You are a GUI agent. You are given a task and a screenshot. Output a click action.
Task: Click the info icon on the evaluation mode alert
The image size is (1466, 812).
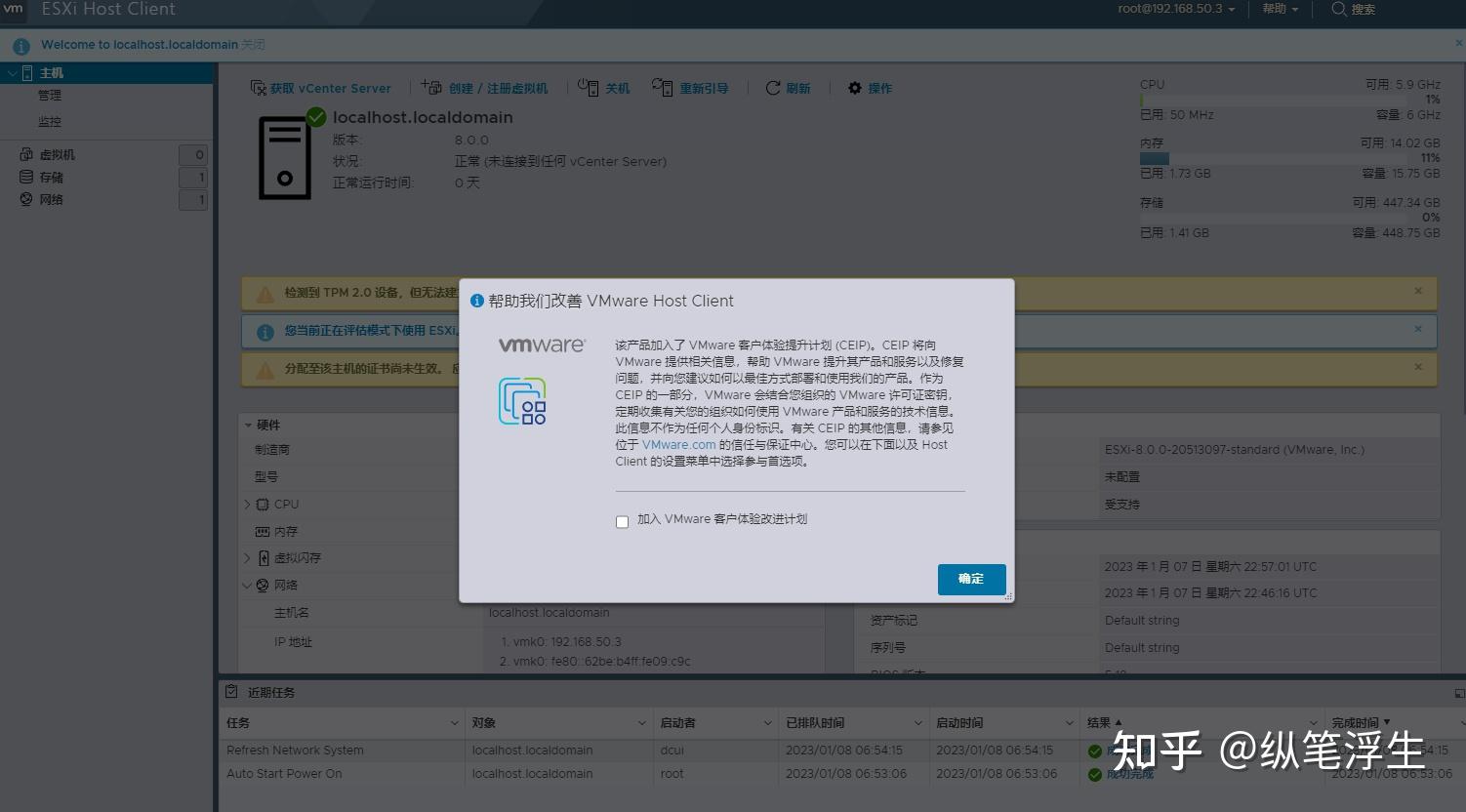[265, 332]
